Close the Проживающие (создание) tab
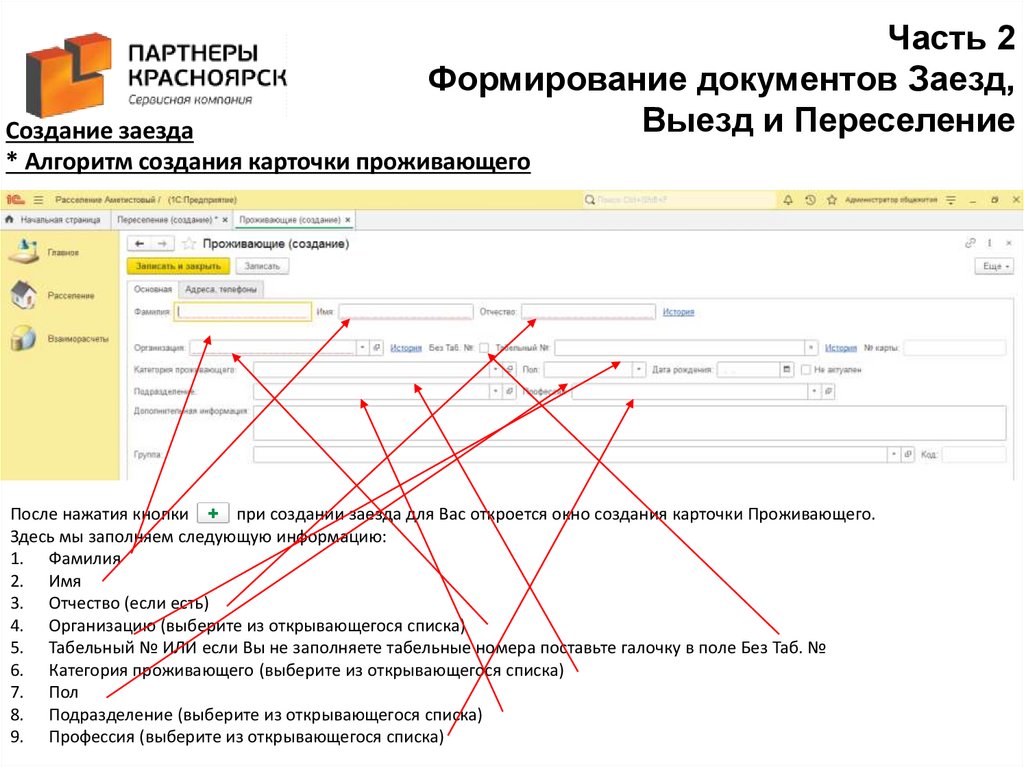The height and width of the screenshot is (767, 1024). coord(347,220)
